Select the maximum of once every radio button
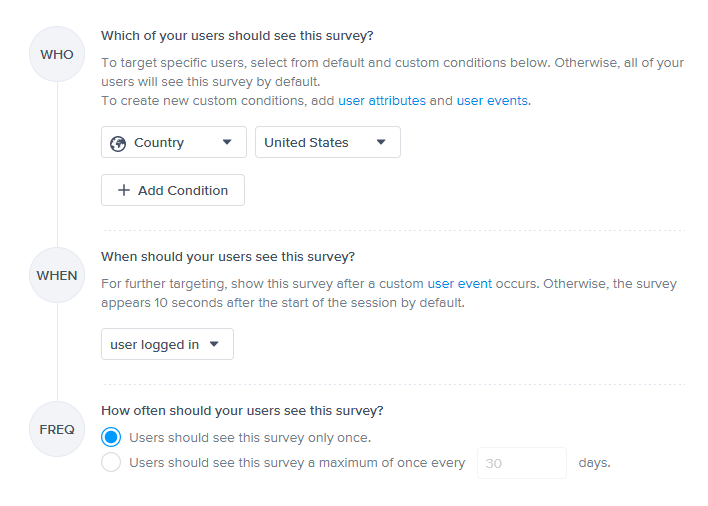This screenshot has height=506, width=708. [x=111, y=462]
